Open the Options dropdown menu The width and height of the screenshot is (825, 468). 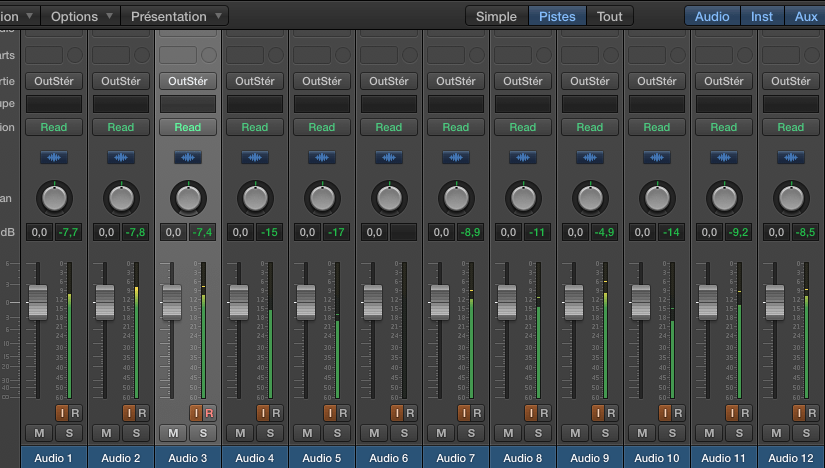(82, 16)
